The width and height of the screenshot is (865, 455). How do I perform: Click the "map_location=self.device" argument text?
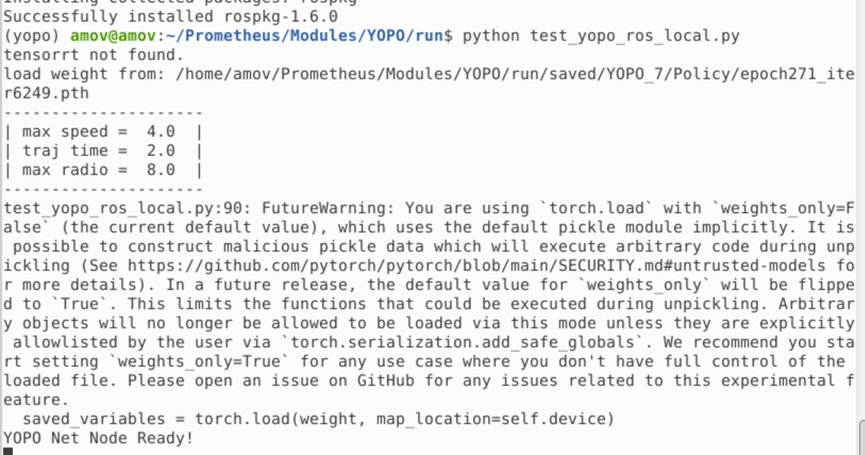point(490,419)
